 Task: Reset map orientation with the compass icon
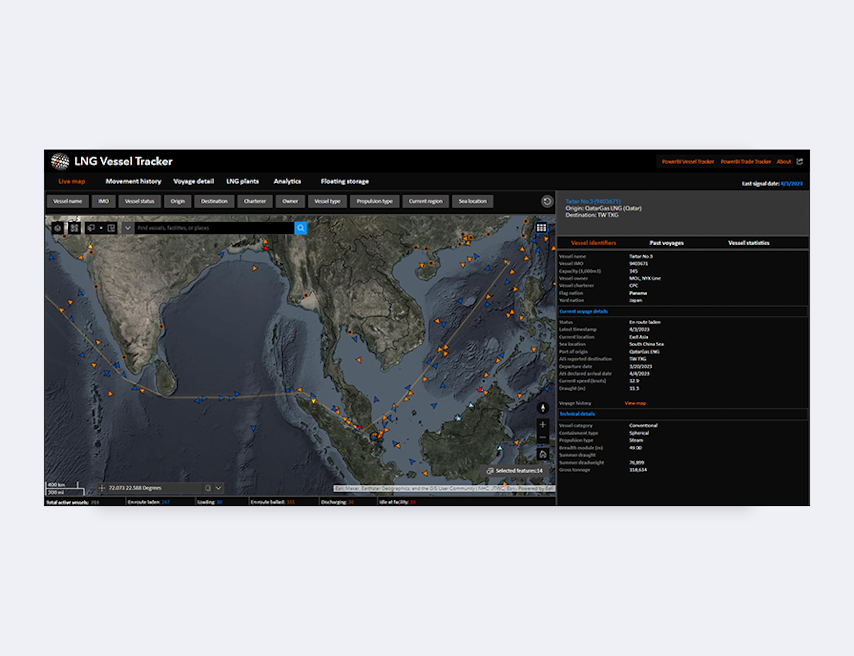[542, 408]
